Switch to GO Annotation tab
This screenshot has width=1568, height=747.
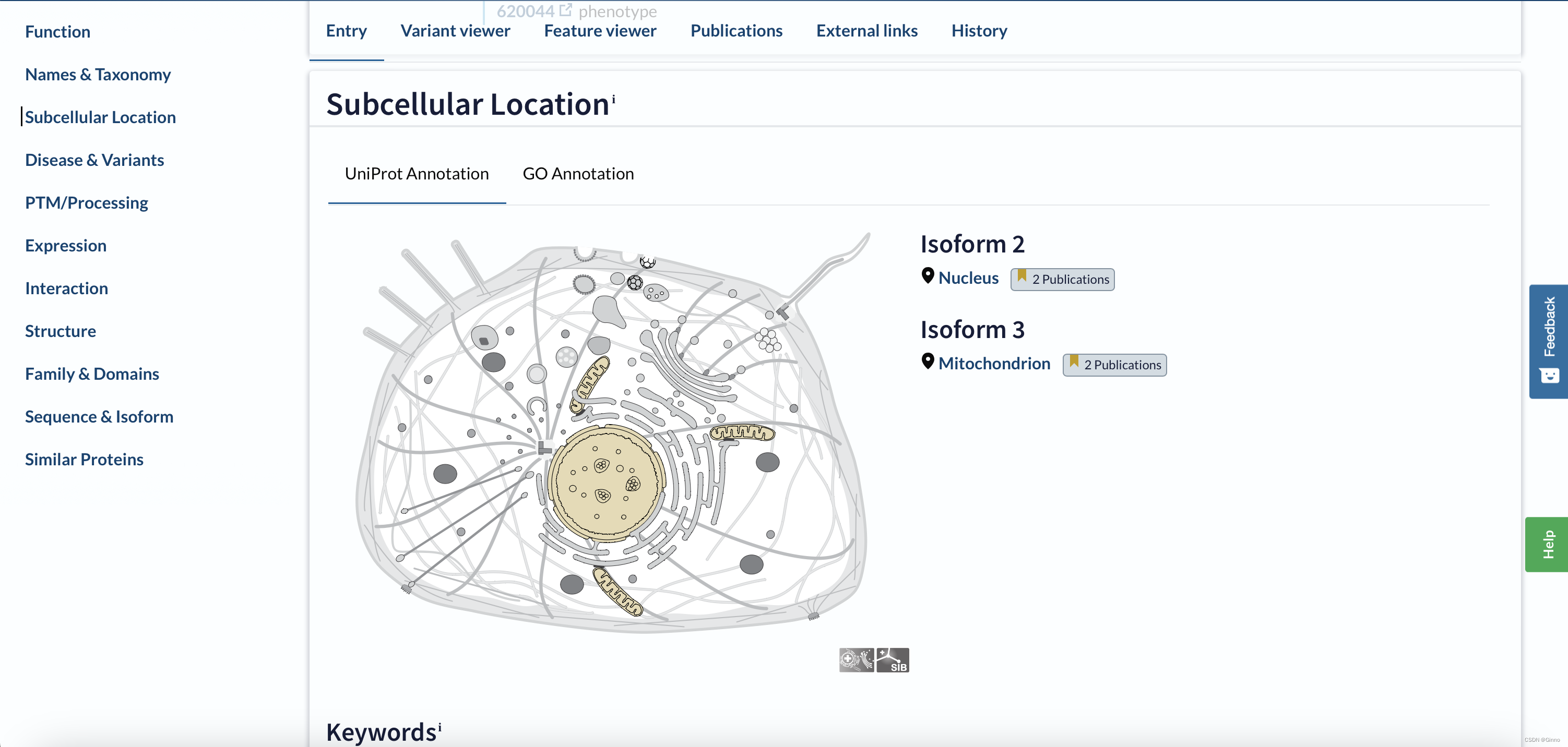pos(578,174)
